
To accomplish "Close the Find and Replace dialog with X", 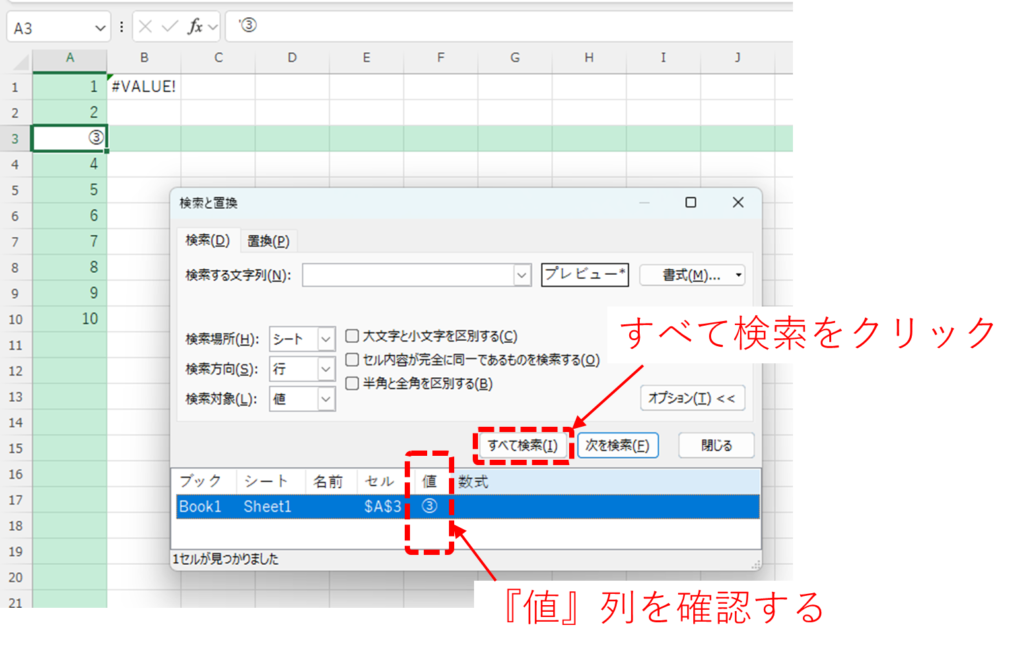I will click(738, 203).
